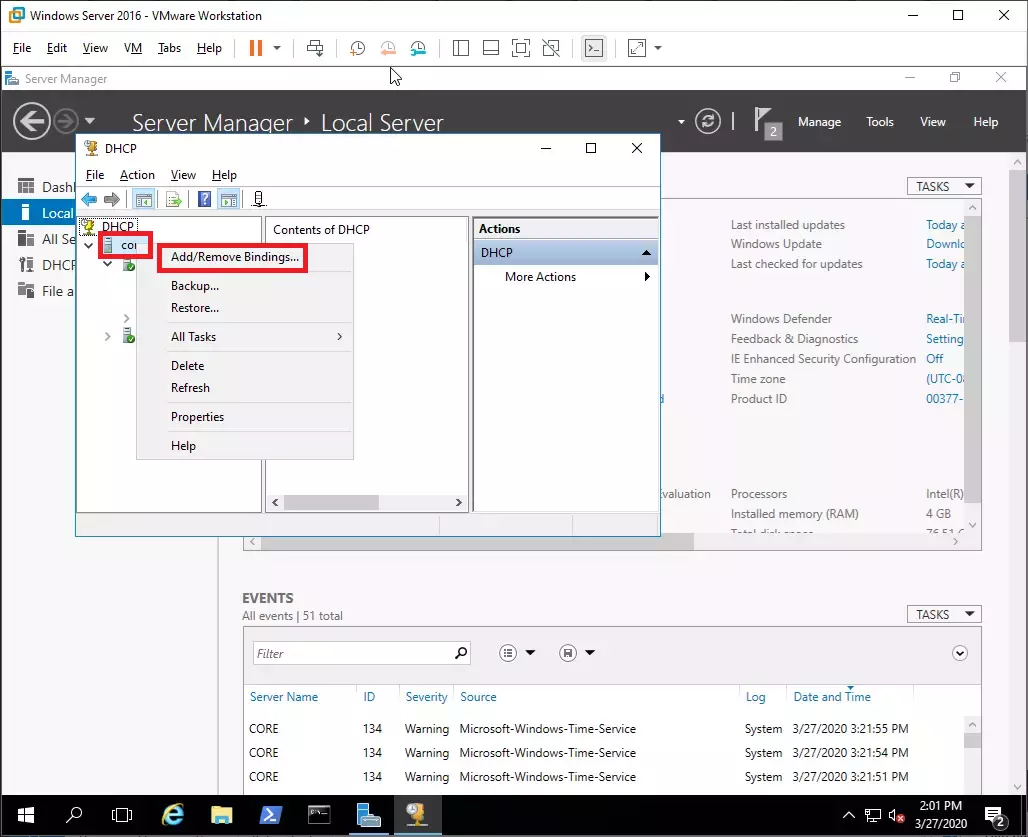
Task: Choose Restore from the context menu
Action: (195, 308)
